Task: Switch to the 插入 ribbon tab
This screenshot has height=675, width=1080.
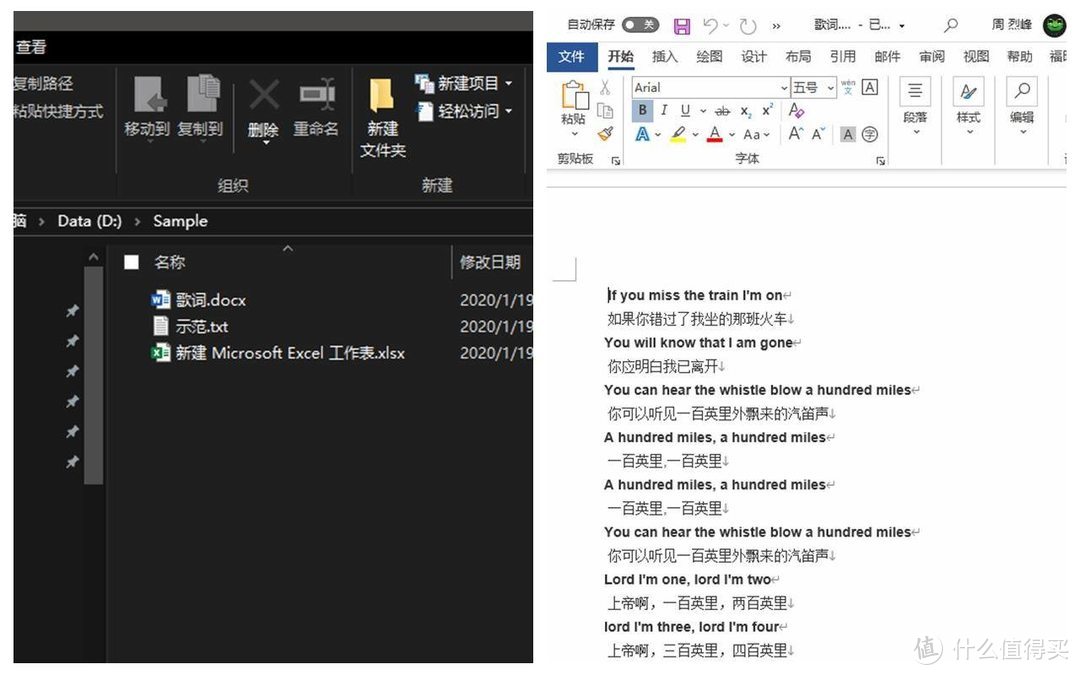Action: pos(665,56)
